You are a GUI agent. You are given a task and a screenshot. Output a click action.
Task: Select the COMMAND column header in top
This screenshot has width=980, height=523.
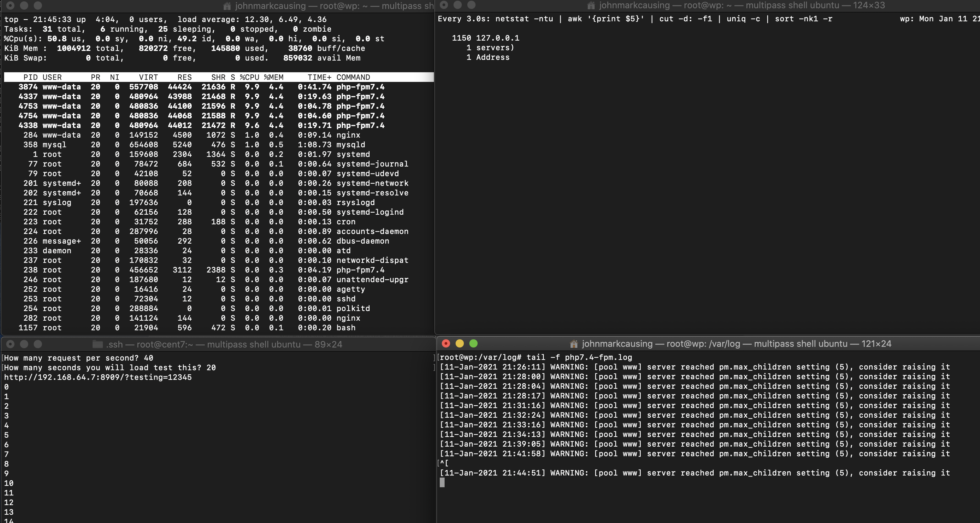pos(353,77)
